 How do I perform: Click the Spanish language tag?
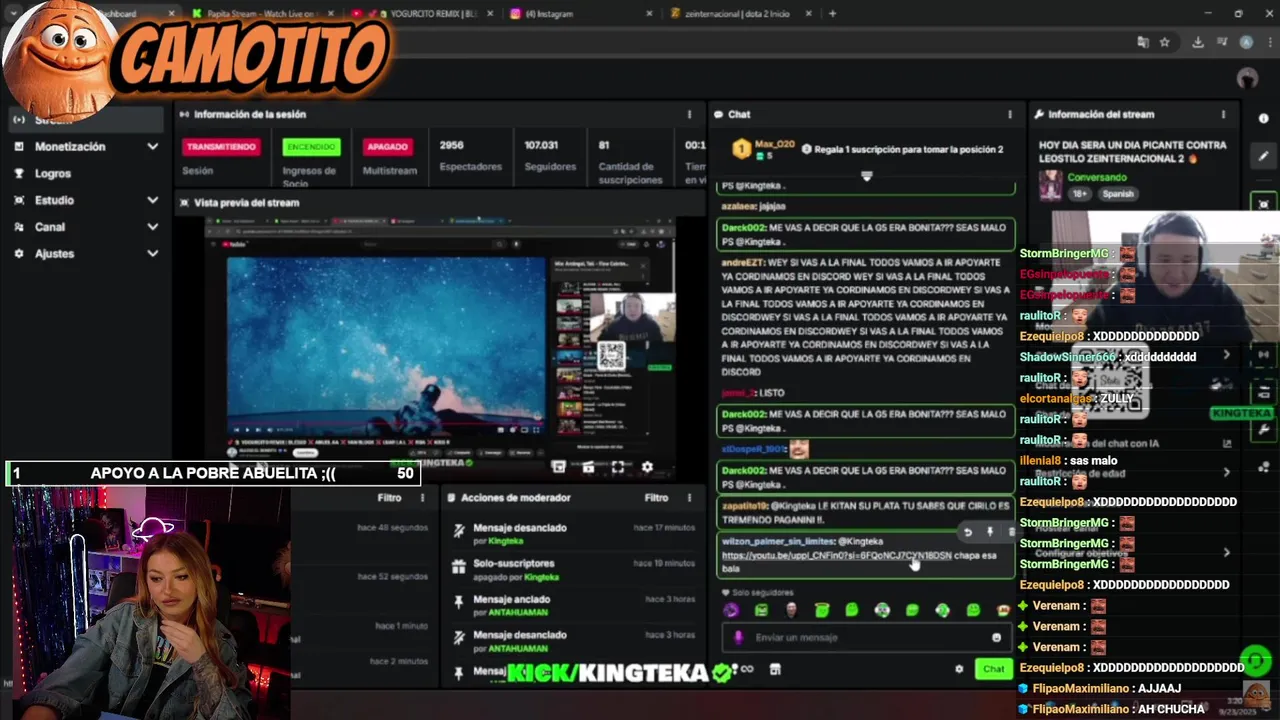[x=1118, y=194]
